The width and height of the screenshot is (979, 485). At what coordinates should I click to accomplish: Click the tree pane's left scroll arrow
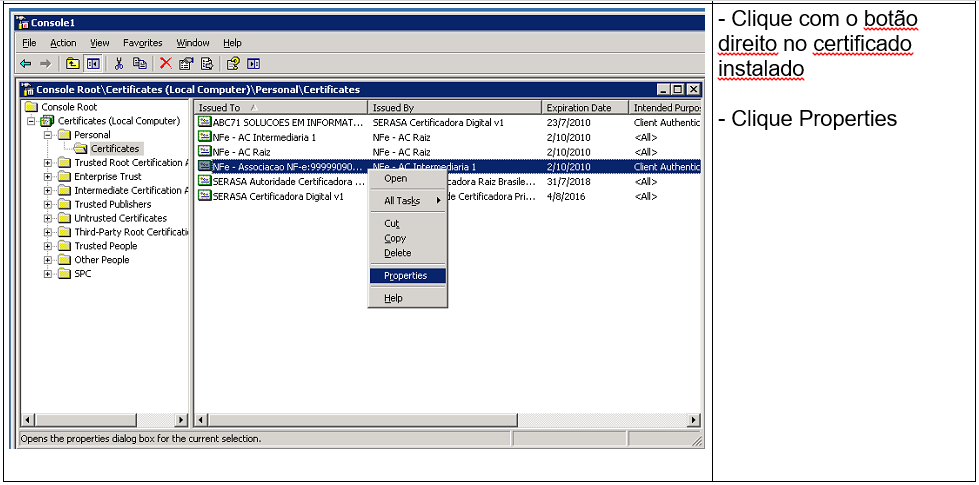[26, 420]
